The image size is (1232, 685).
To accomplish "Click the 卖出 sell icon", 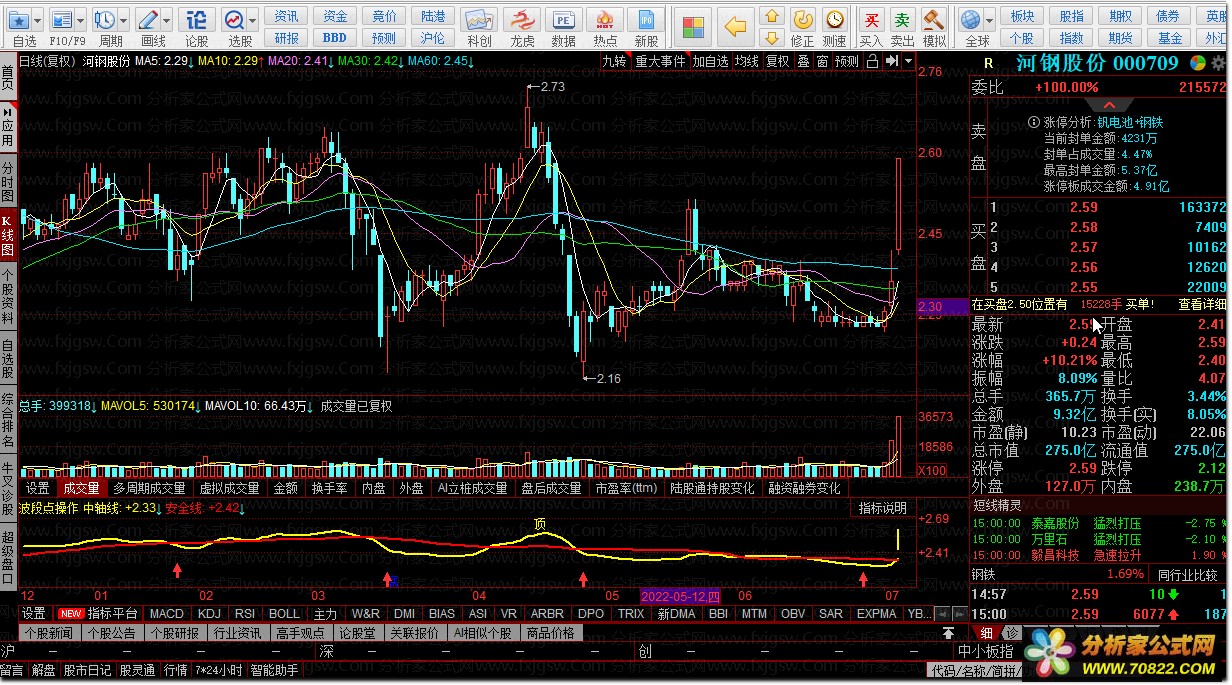I will tap(903, 19).
